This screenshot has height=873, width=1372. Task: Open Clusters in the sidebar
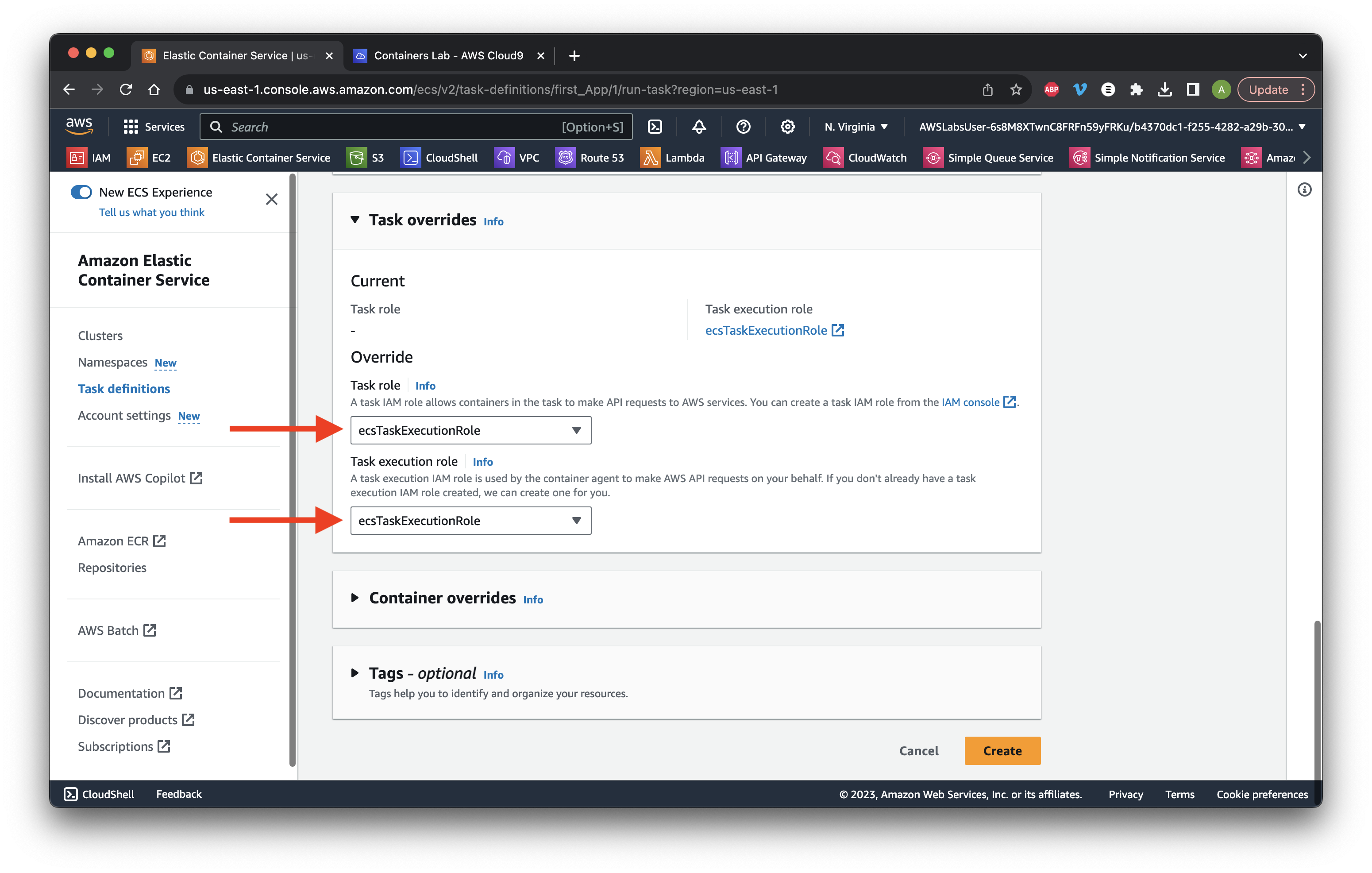tap(100, 336)
